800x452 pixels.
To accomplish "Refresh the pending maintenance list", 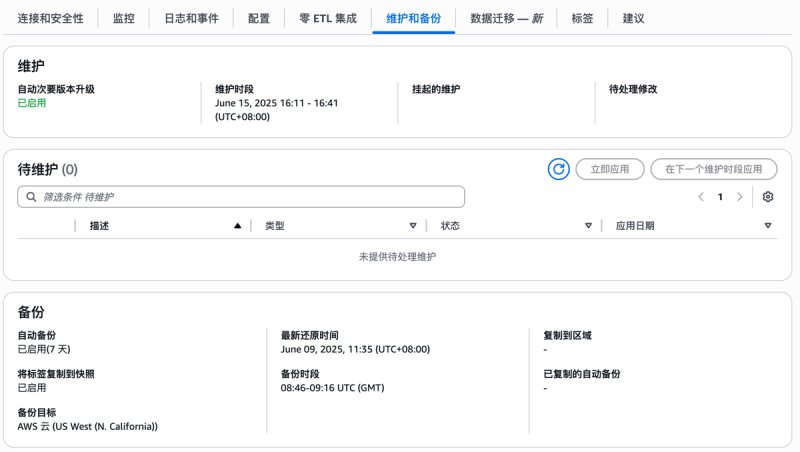I will click(559, 169).
